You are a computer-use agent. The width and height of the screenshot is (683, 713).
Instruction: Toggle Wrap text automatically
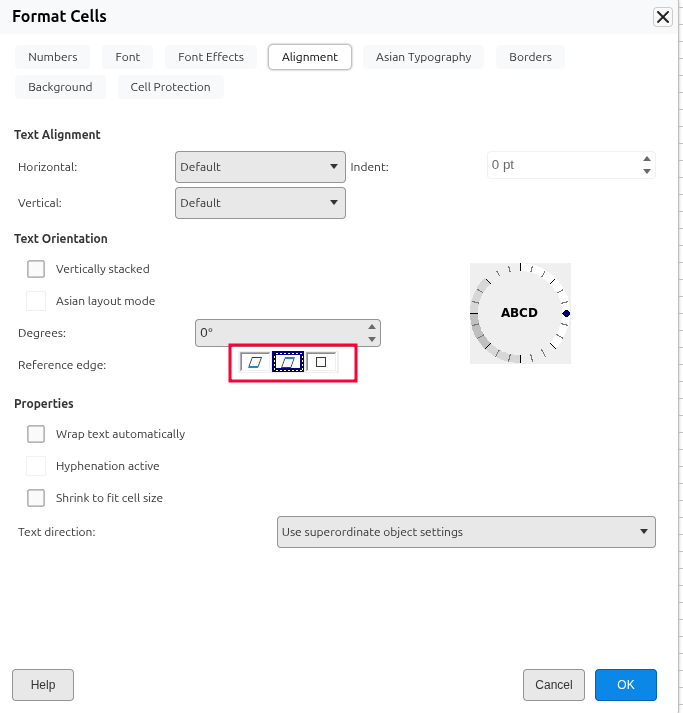point(36,434)
